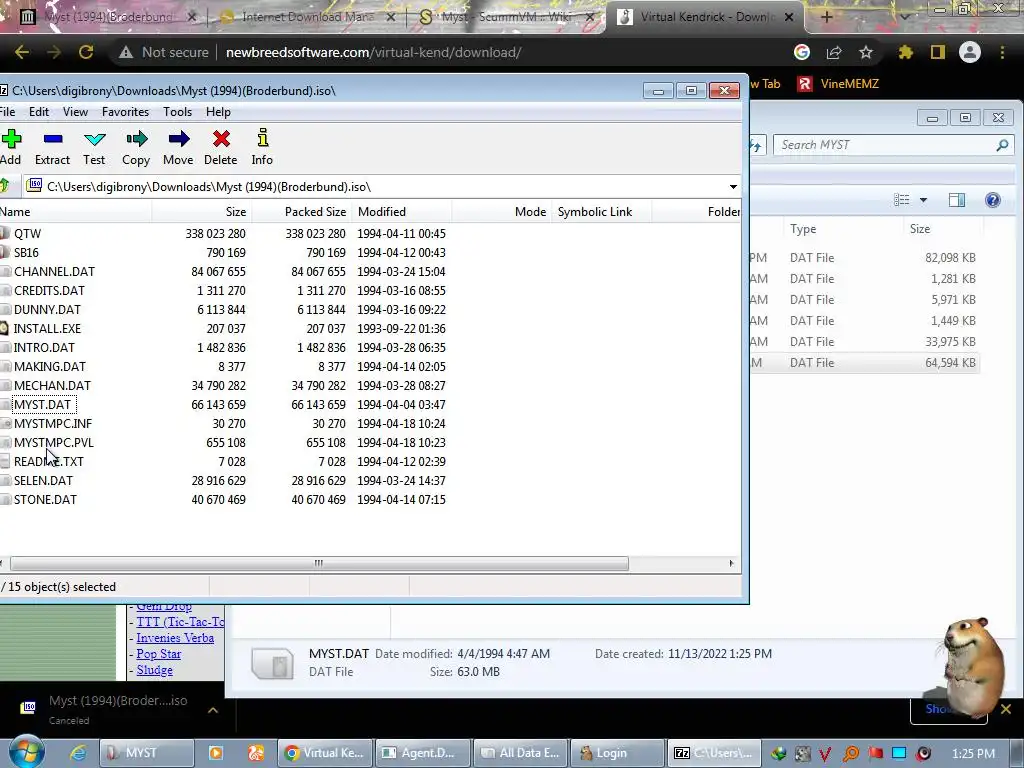
Task: Open Windows Media Player taskbar icon
Action: click(216, 753)
